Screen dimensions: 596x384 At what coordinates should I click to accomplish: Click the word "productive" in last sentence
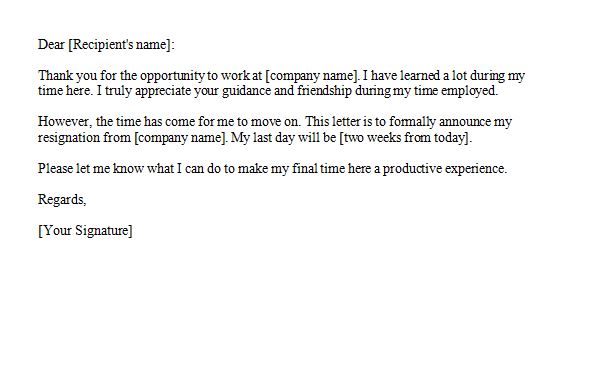[x=412, y=168]
